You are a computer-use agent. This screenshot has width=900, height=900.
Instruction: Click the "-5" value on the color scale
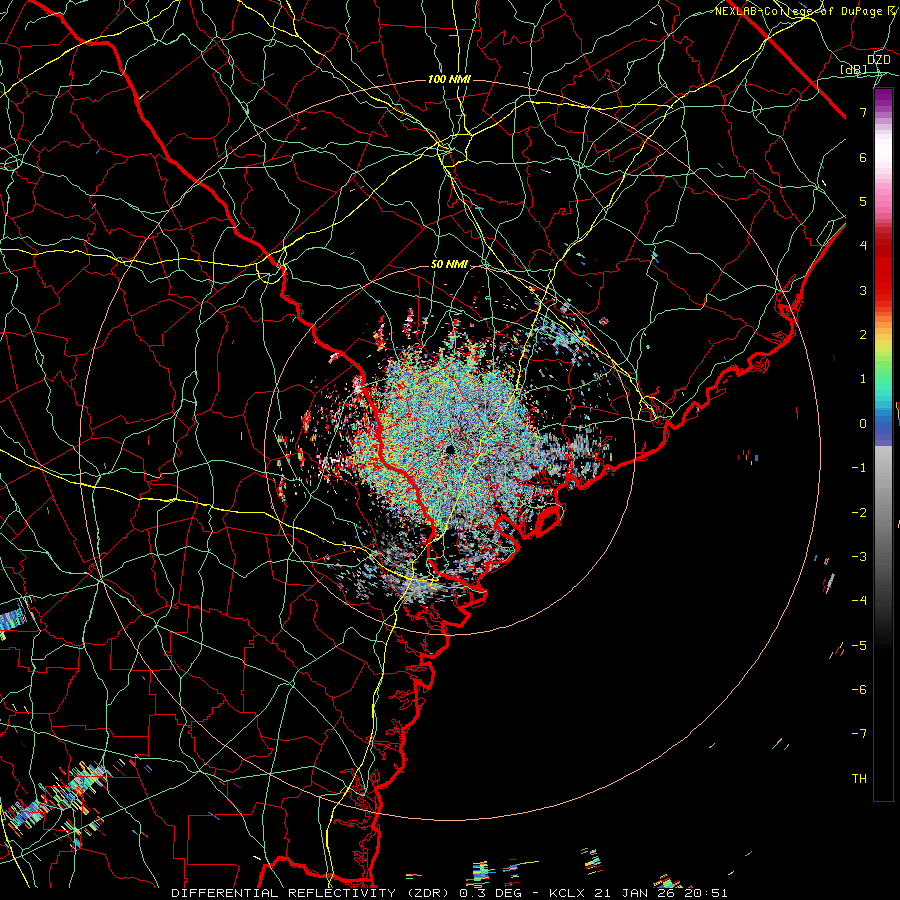pos(859,646)
